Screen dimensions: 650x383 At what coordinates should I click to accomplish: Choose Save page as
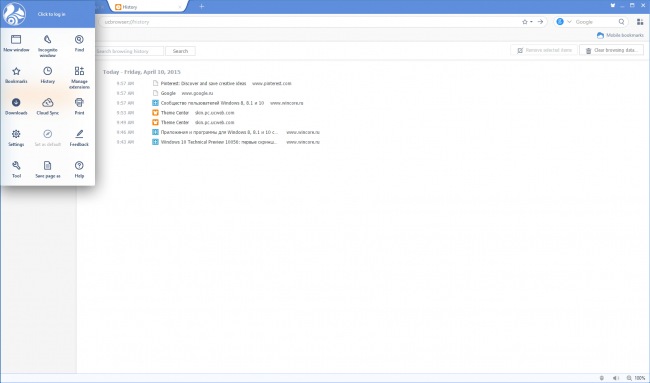pos(48,170)
